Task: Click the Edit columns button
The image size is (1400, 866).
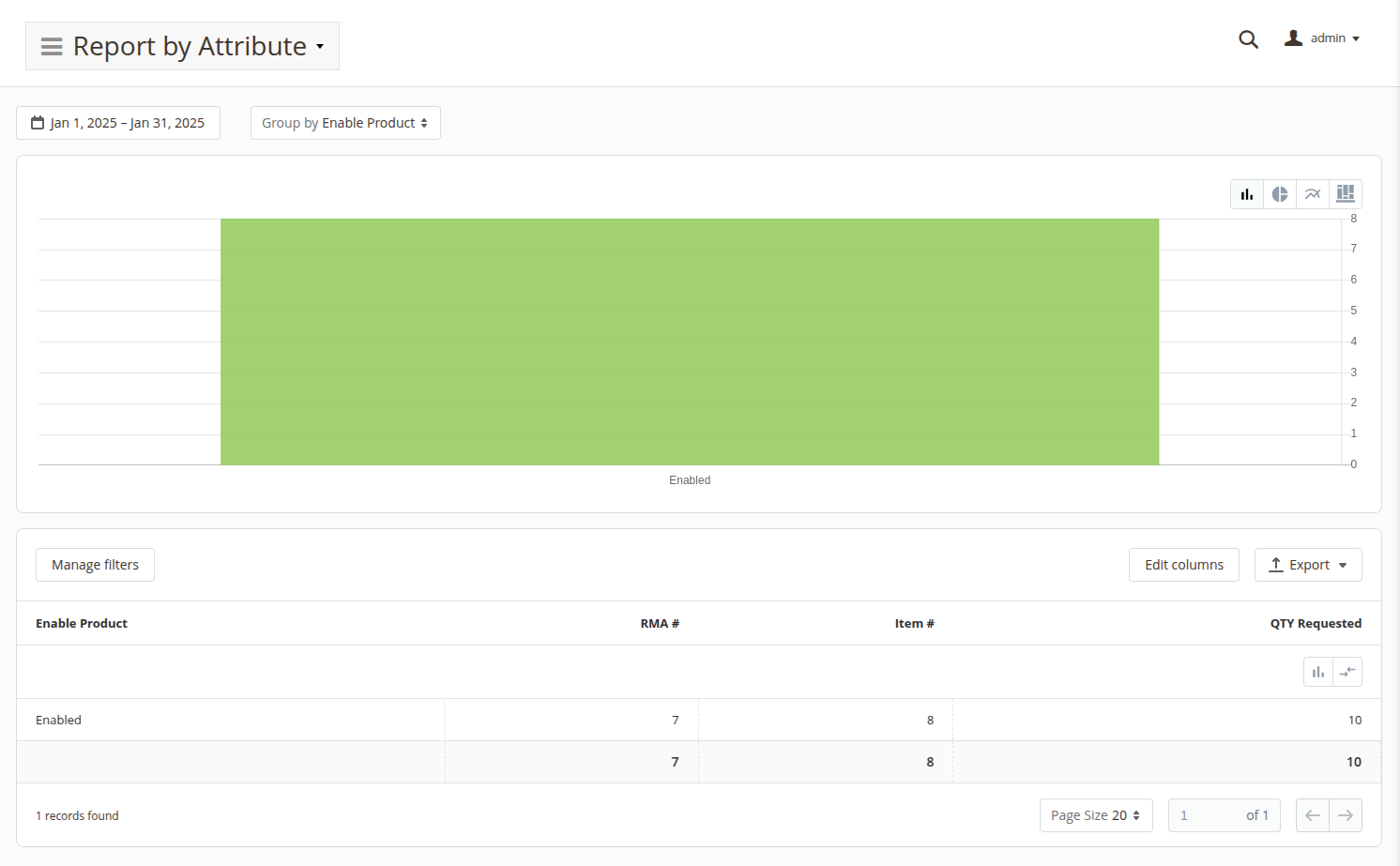Action: click(1183, 565)
